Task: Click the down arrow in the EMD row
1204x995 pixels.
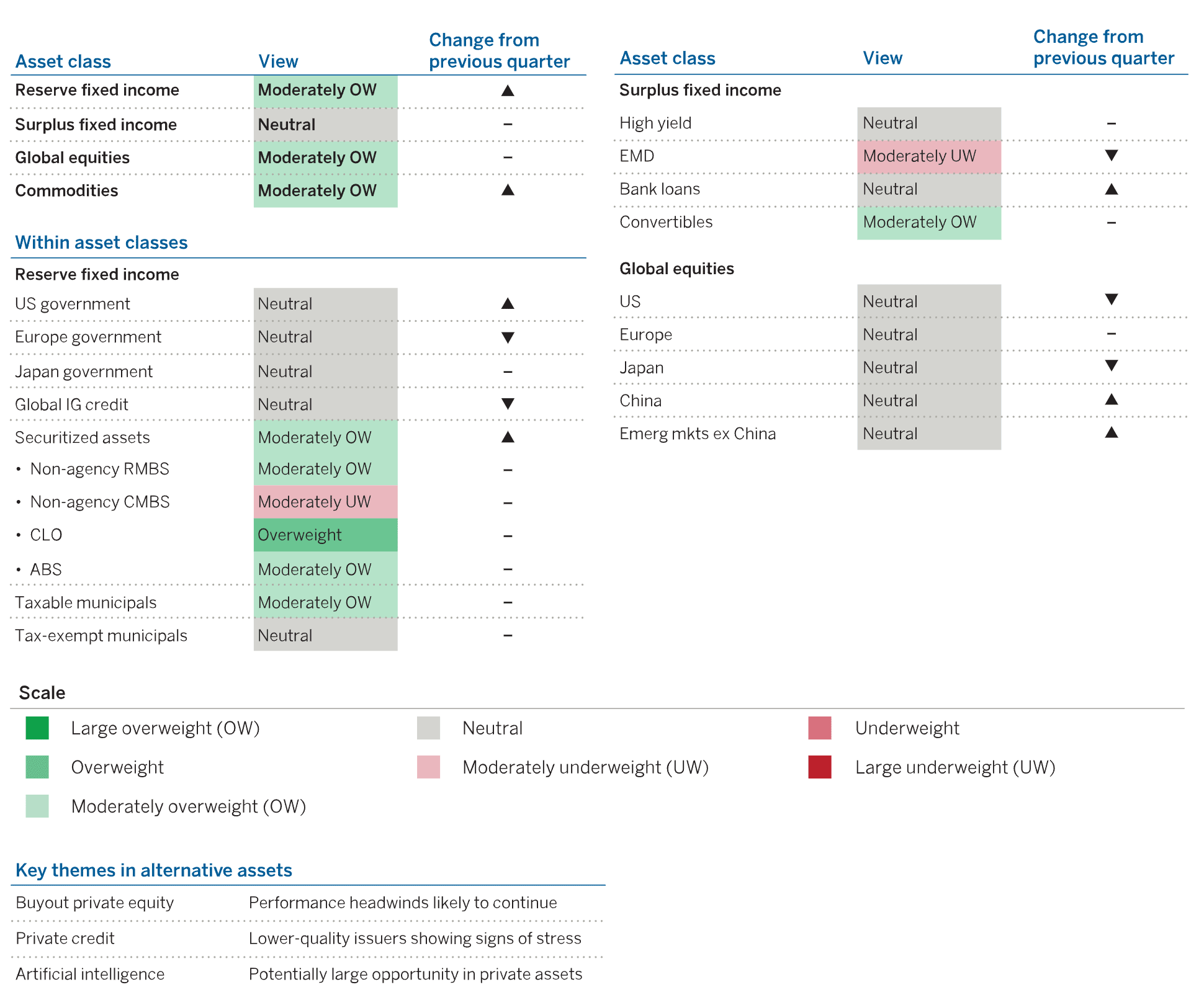Action: (x=1112, y=155)
